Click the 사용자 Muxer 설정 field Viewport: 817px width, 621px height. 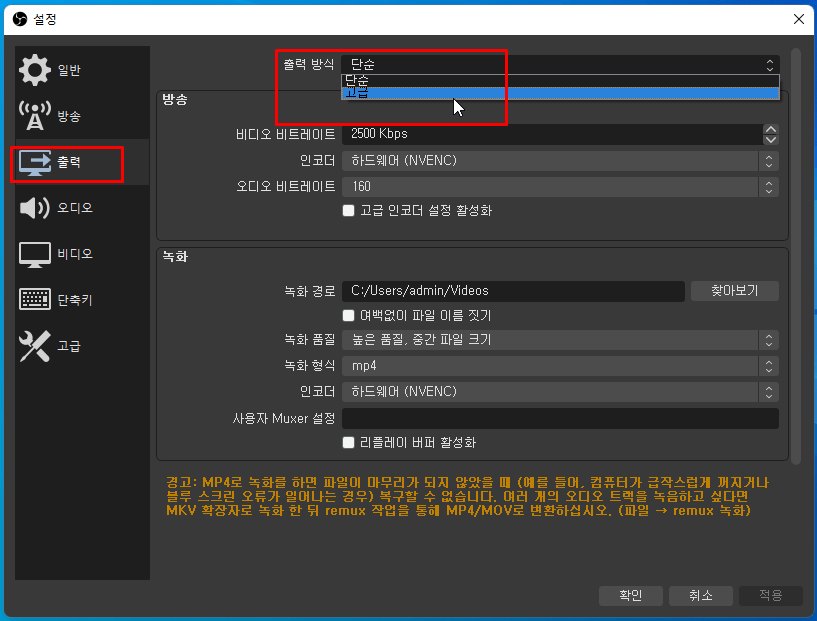(560, 418)
